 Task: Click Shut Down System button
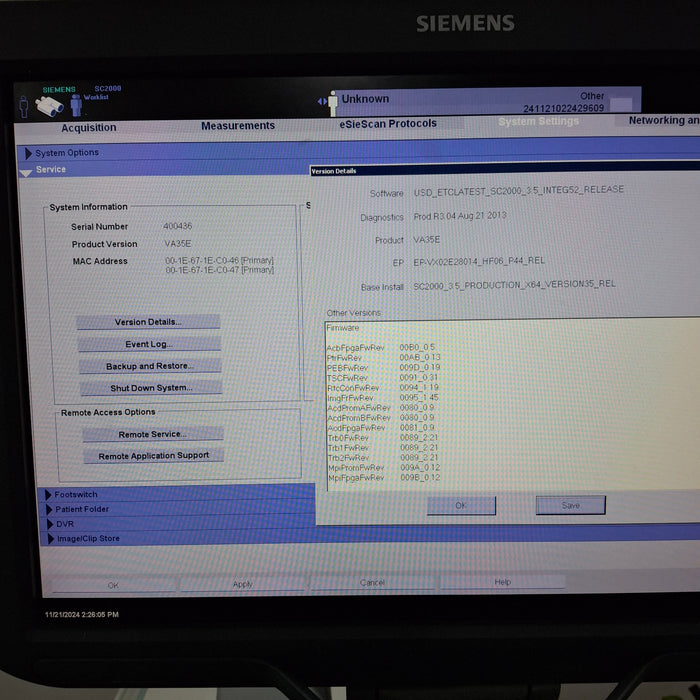click(151, 388)
